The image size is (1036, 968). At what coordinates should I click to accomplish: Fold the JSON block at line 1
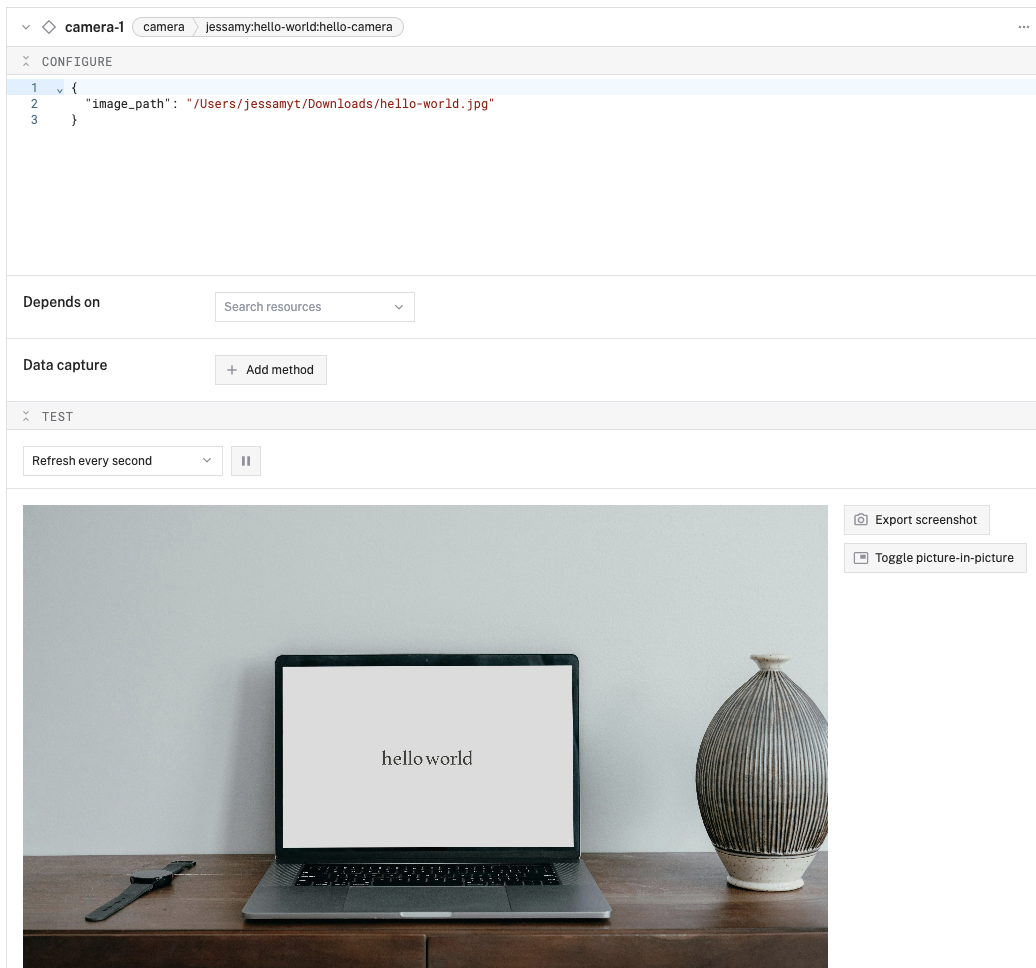[x=60, y=89]
